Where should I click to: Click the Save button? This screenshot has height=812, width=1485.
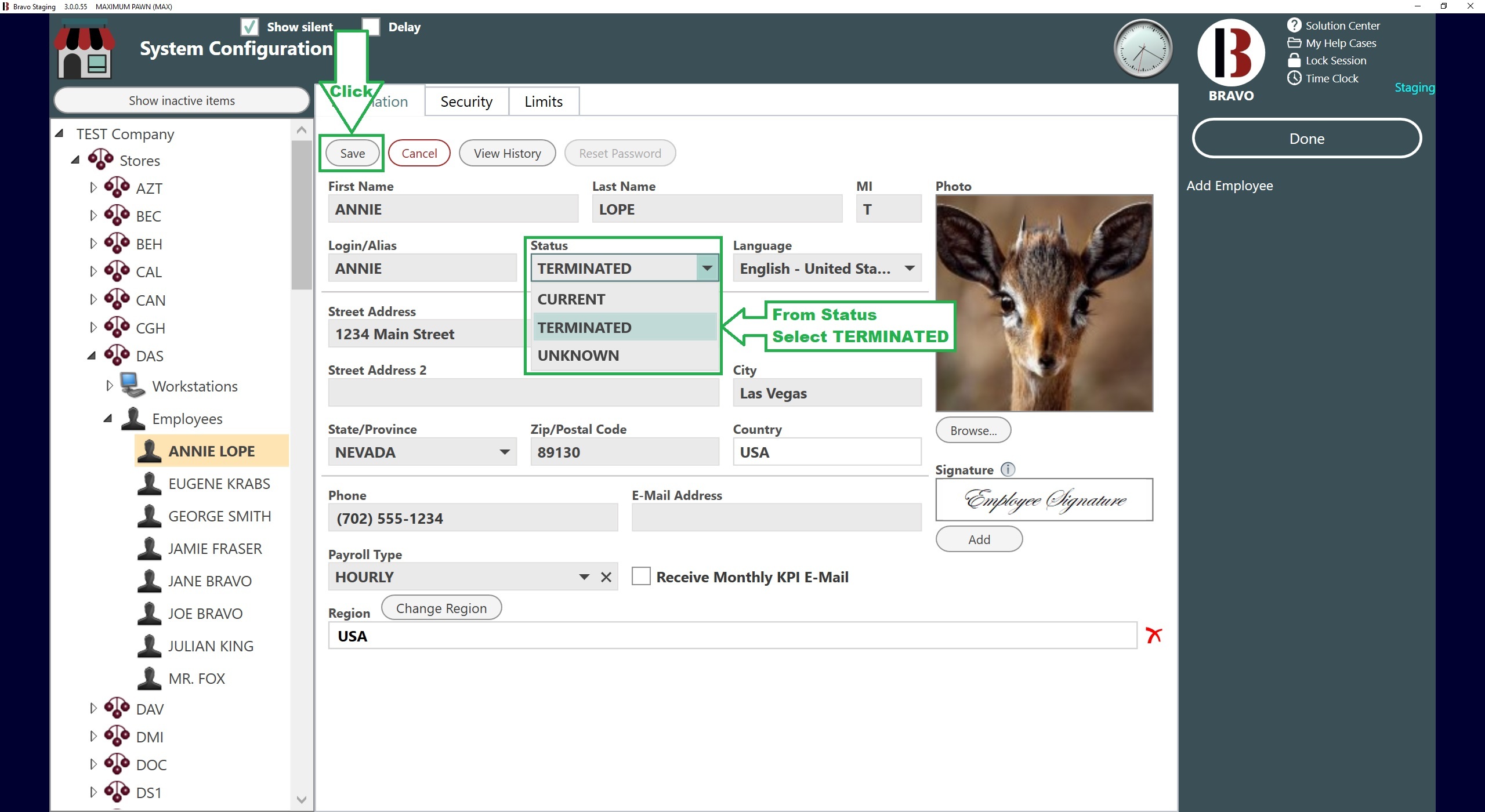pyautogui.click(x=352, y=153)
